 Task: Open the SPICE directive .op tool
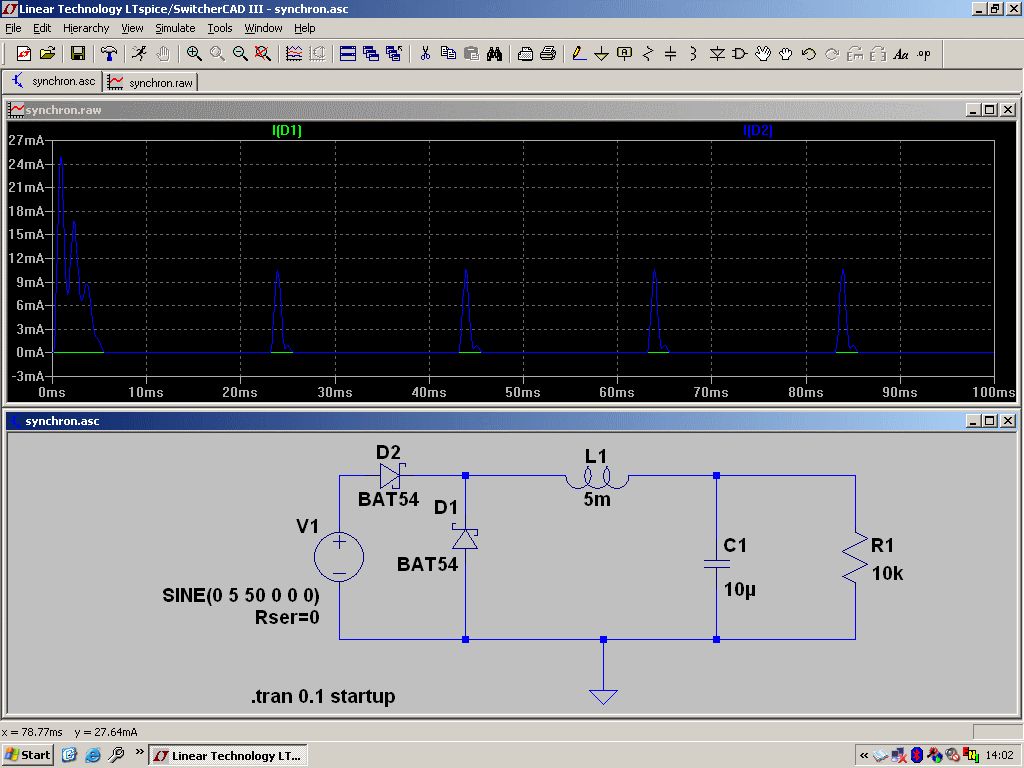coord(924,54)
